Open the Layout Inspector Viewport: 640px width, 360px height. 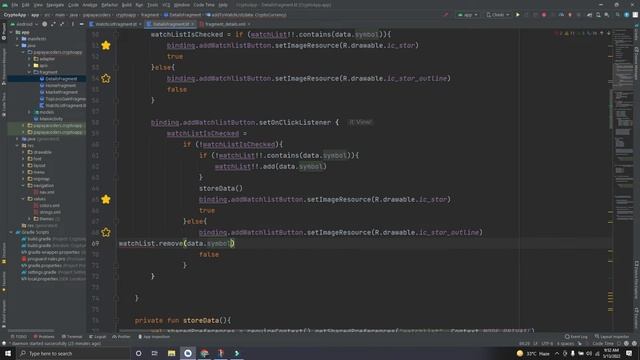point(611,337)
